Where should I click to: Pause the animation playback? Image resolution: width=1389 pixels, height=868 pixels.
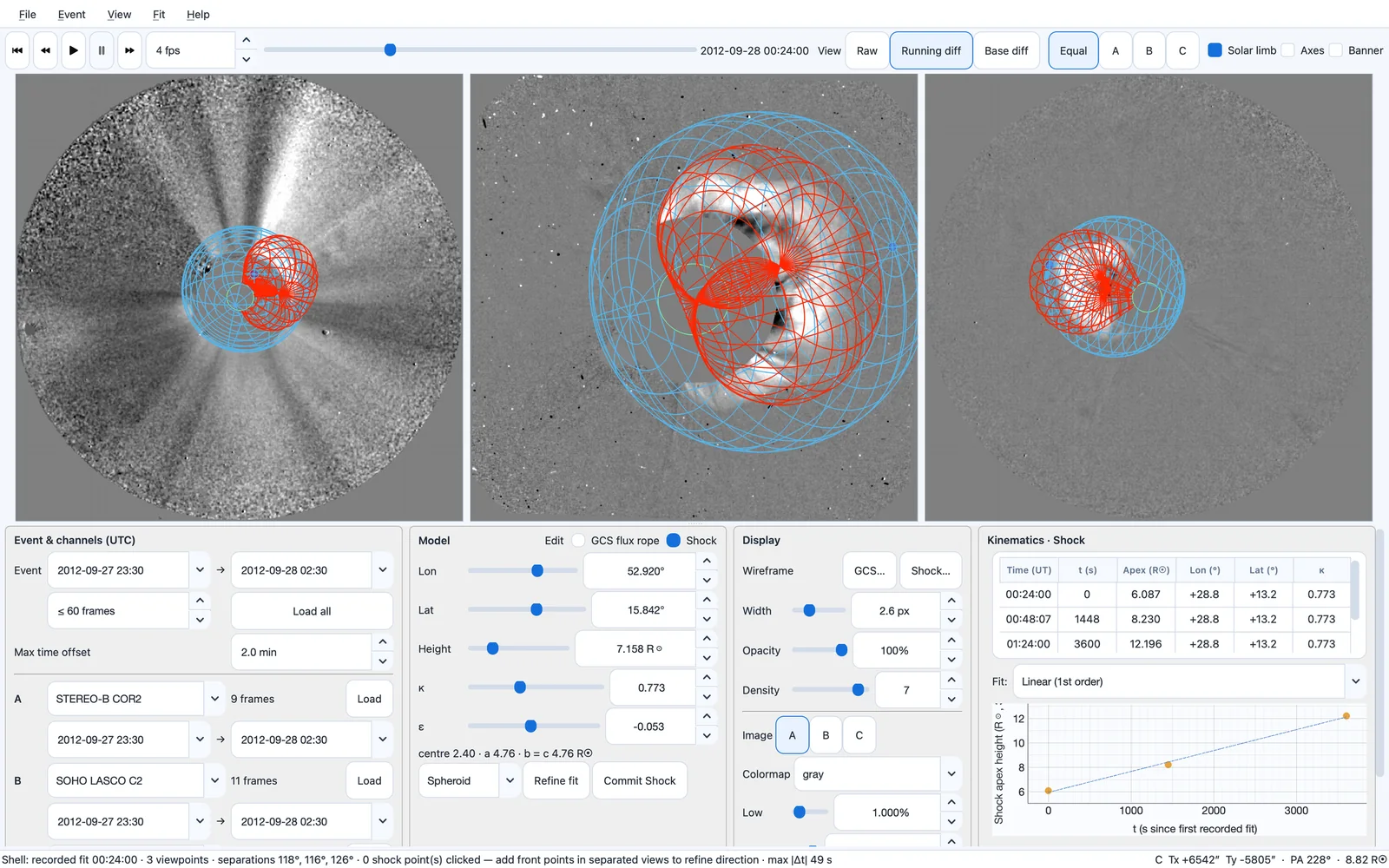point(102,50)
